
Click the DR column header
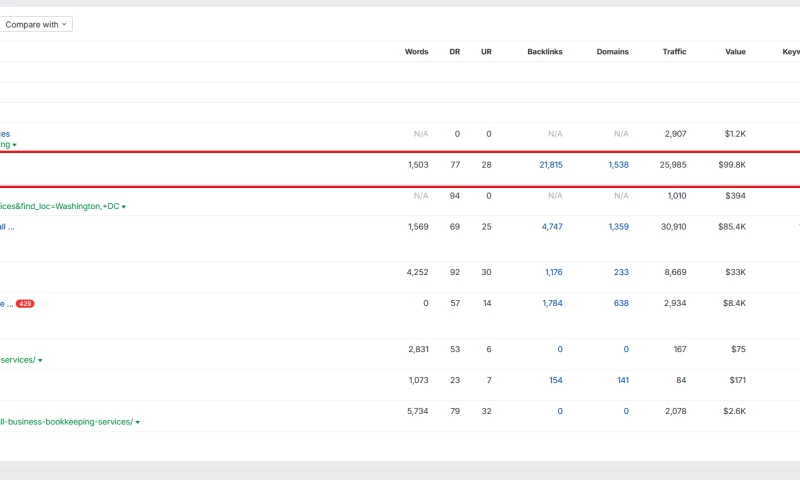click(454, 52)
